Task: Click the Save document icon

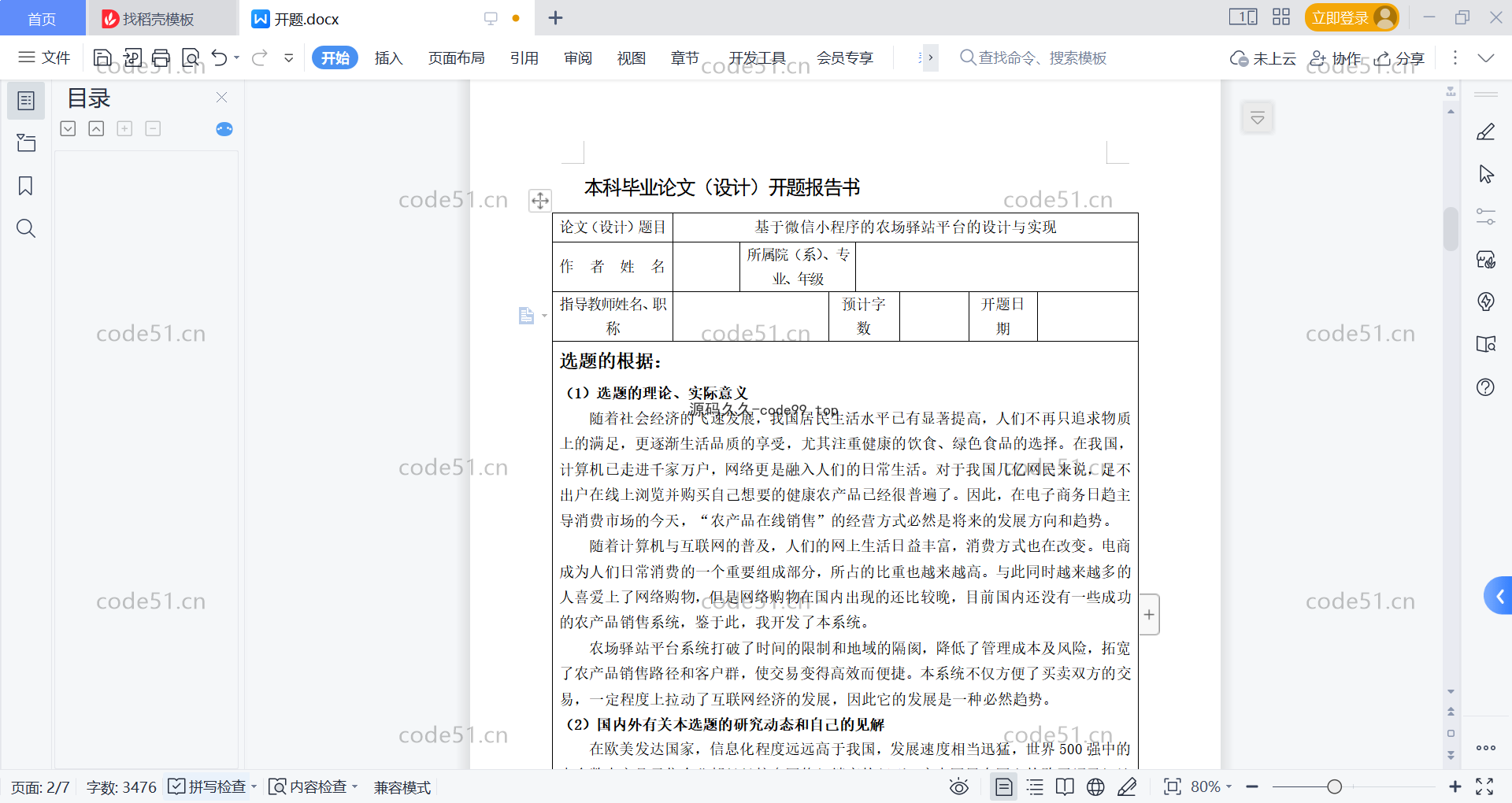Action: [102, 57]
